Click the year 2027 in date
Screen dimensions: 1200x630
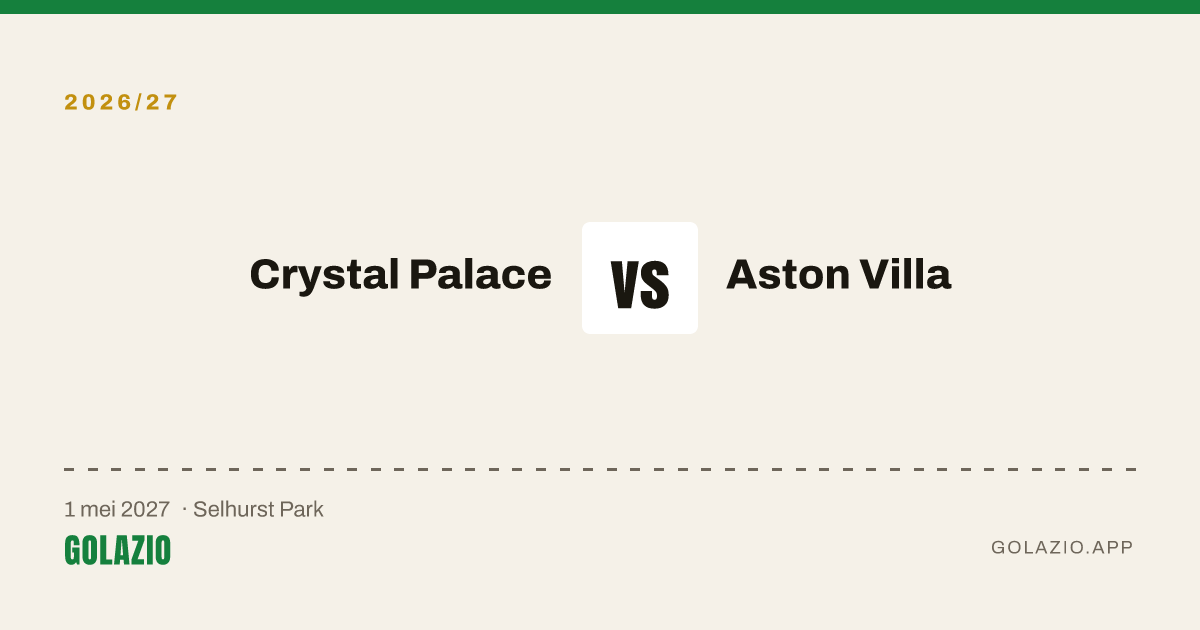point(146,509)
